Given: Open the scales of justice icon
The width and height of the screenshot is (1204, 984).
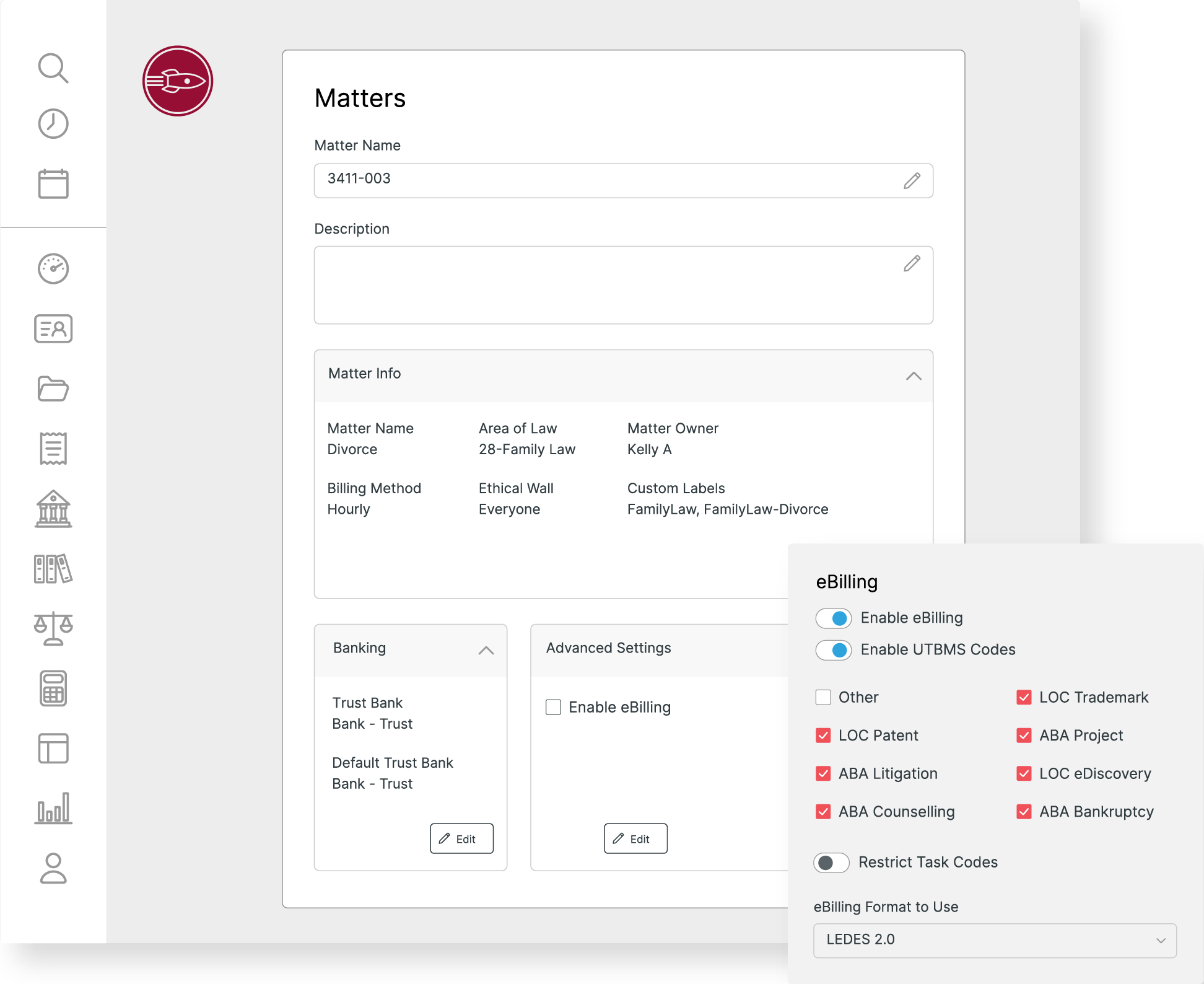Looking at the screenshot, I should coord(53,628).
